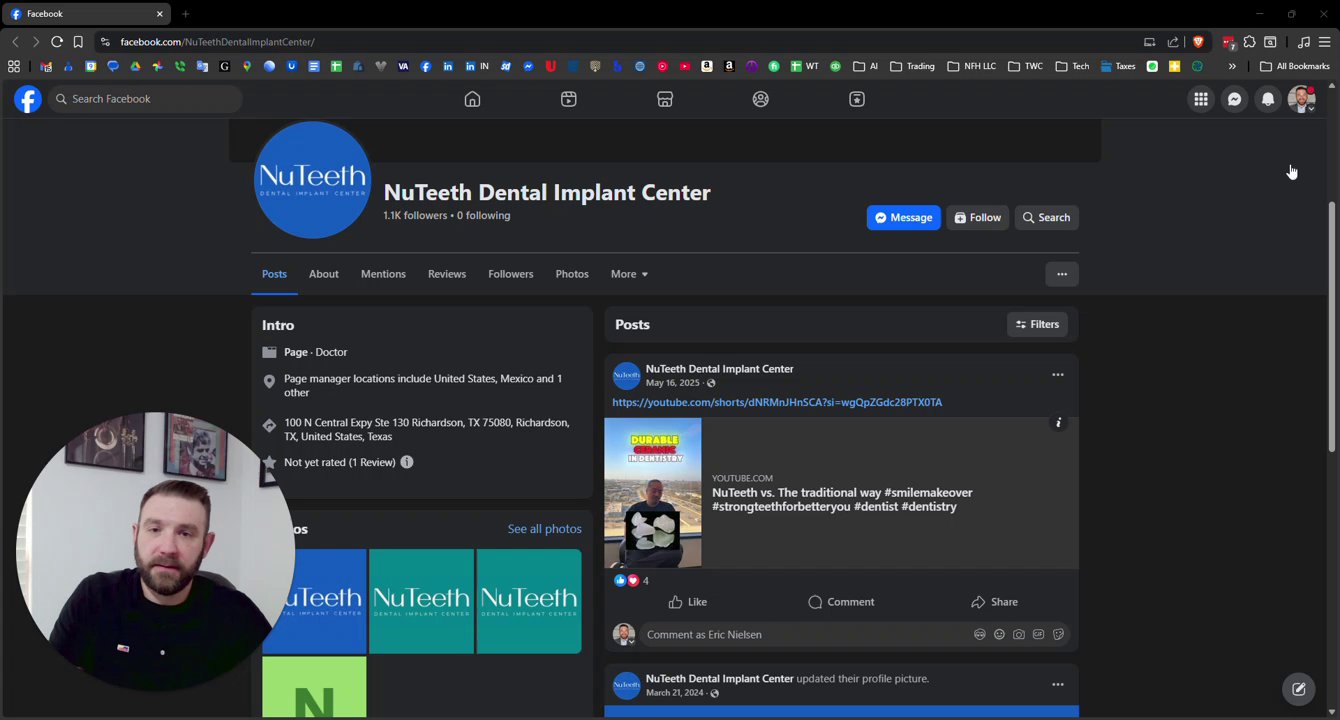This screenshot has height=720, width=1340.
Task: Open the Groups icon in top bar
Action: 761,99
